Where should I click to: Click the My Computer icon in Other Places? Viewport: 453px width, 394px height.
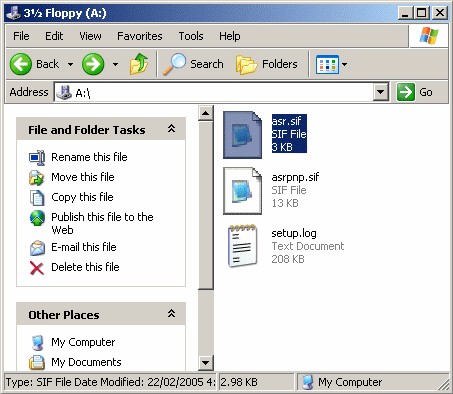coord(37,343)
